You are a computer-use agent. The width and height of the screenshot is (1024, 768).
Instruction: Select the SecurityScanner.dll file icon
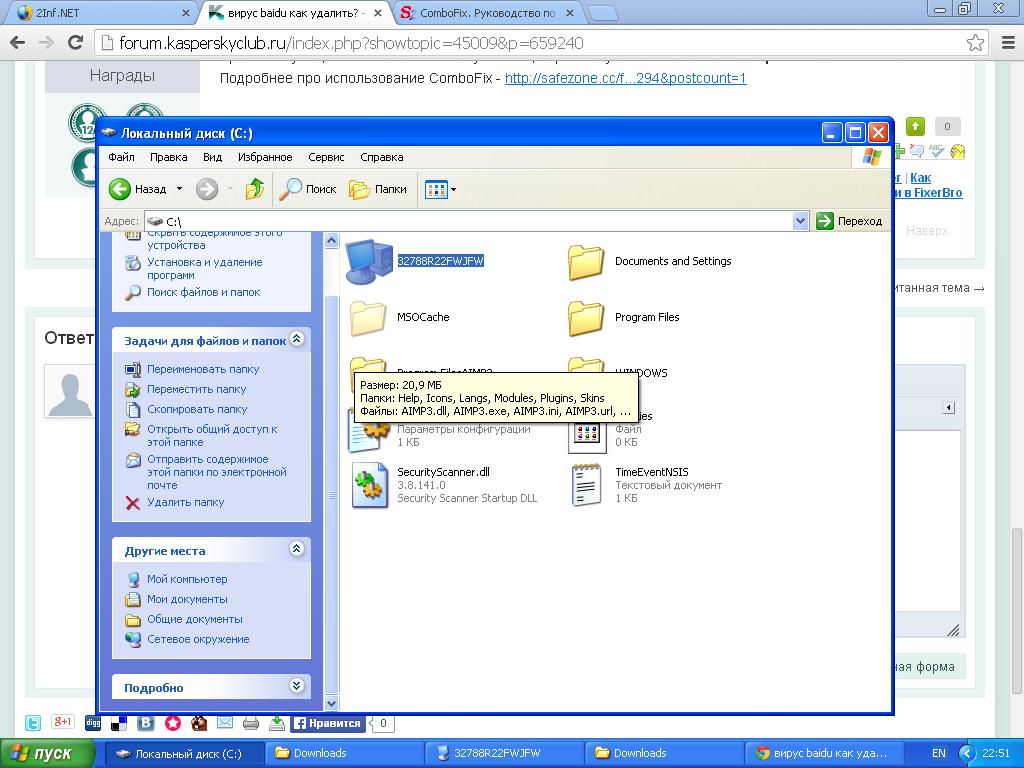click(x=369, y=485)
